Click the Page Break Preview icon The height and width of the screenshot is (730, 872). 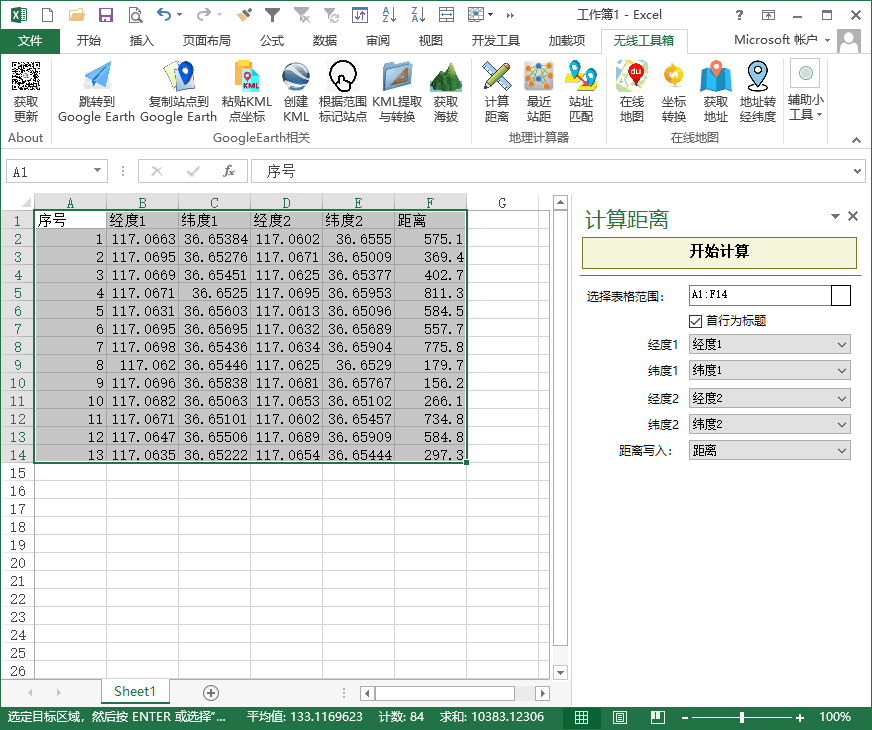[658, 717]
